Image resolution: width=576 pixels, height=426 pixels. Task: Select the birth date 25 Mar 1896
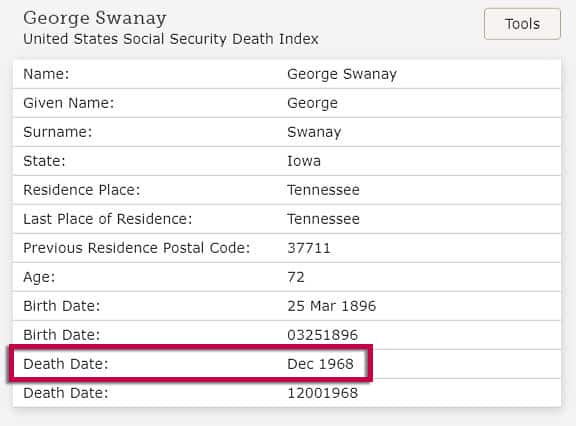click(x=332, y=306)
